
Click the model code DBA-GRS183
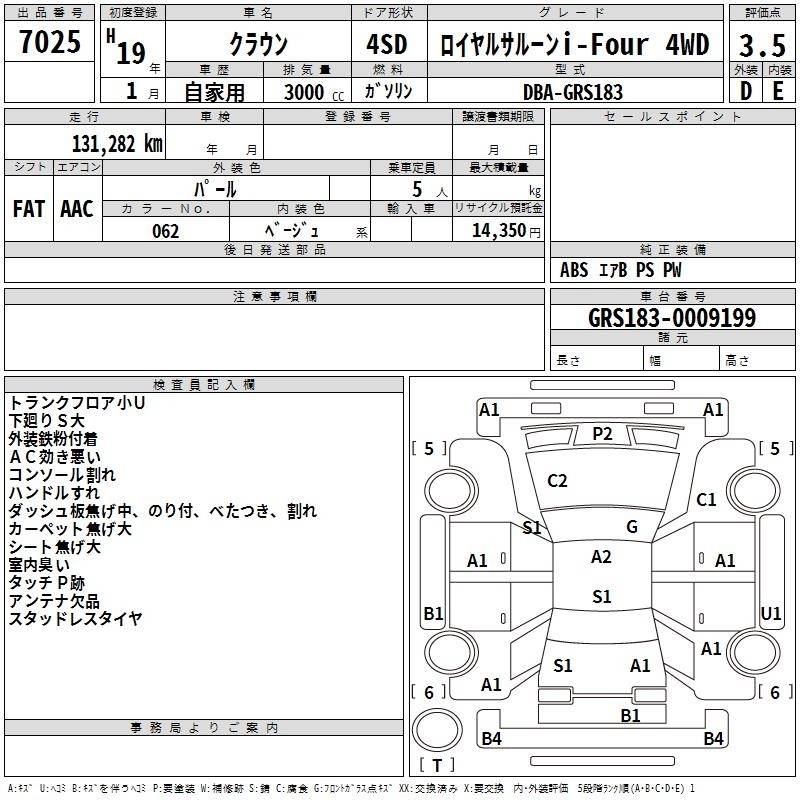coord(572,91)
